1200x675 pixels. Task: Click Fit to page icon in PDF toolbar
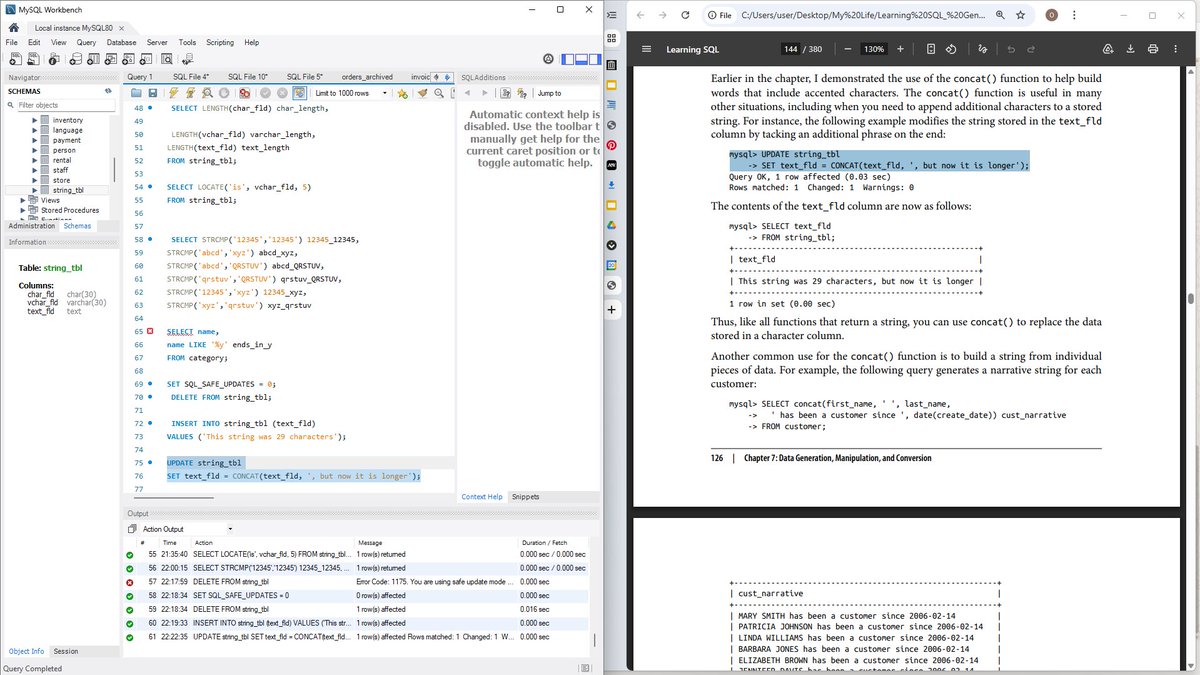point(930,49)
